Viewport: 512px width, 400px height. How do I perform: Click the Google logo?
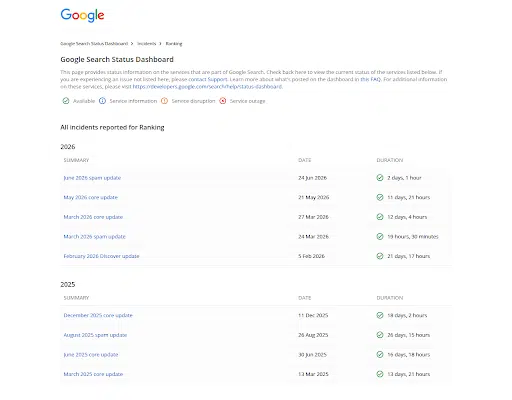[x=82, y=15]
